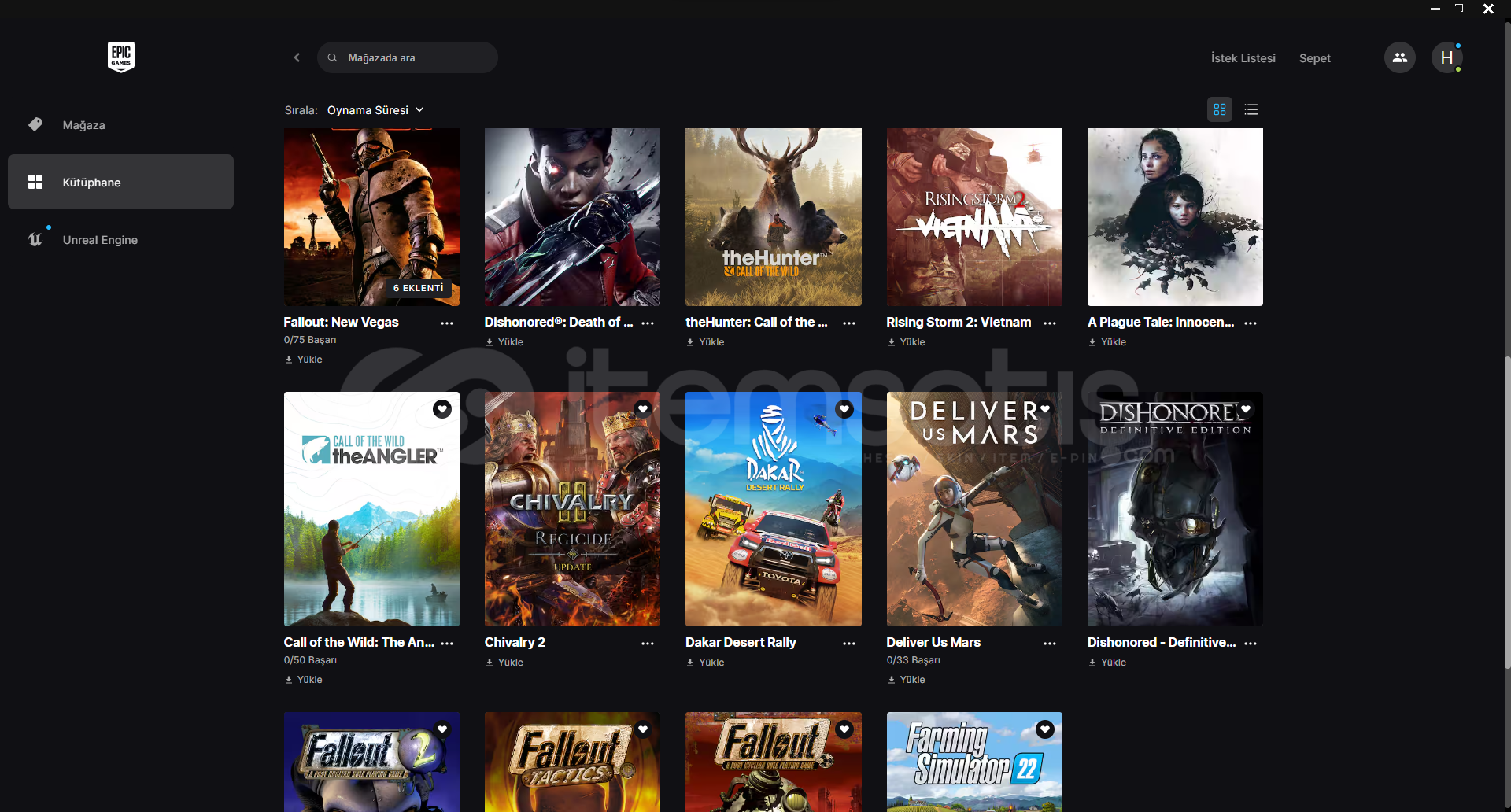Click 0/75 Başarı achievements text
The image size is (1511, 812).
310,340
